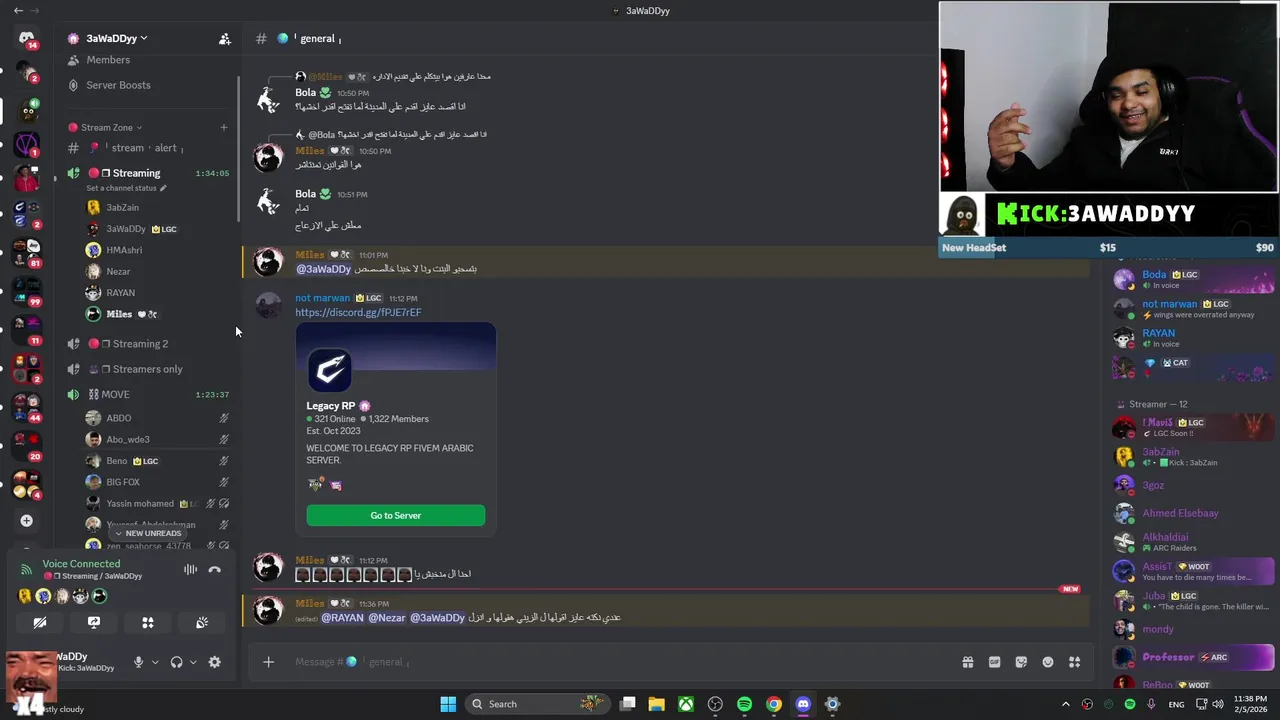Open the soundboard in voice panel
The height and width of the screenshot is (720, 1280).
202,622
